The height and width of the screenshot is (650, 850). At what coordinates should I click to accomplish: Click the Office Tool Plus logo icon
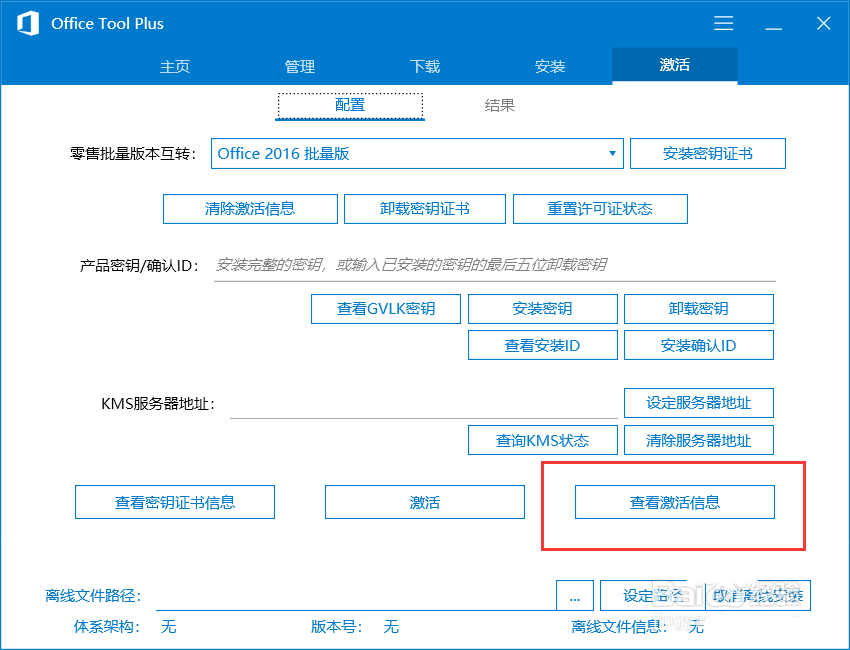(x=28, y=24)
